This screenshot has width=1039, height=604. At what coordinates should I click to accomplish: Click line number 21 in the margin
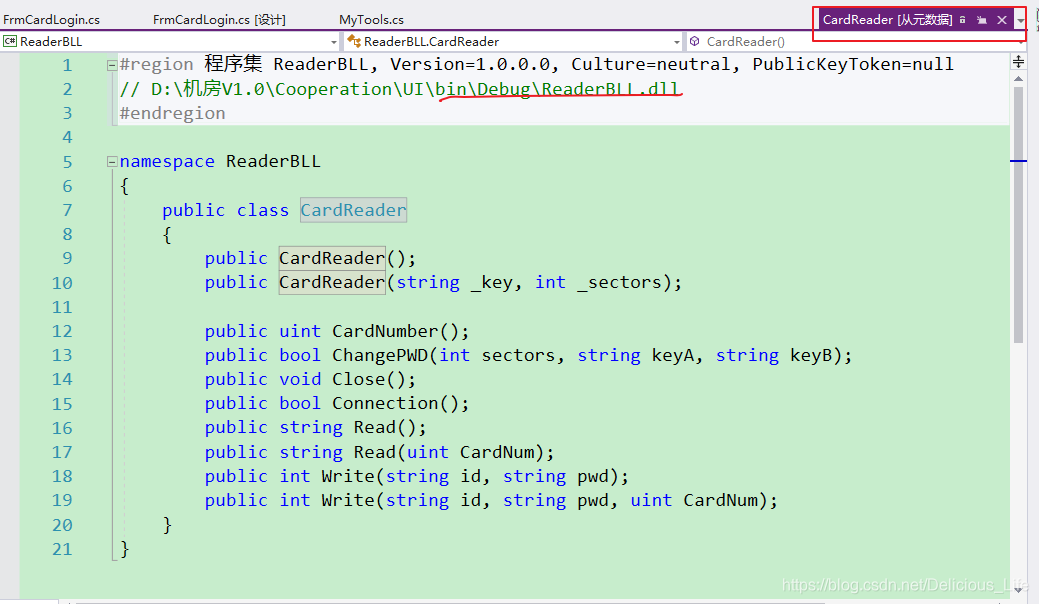click(62, 549)
